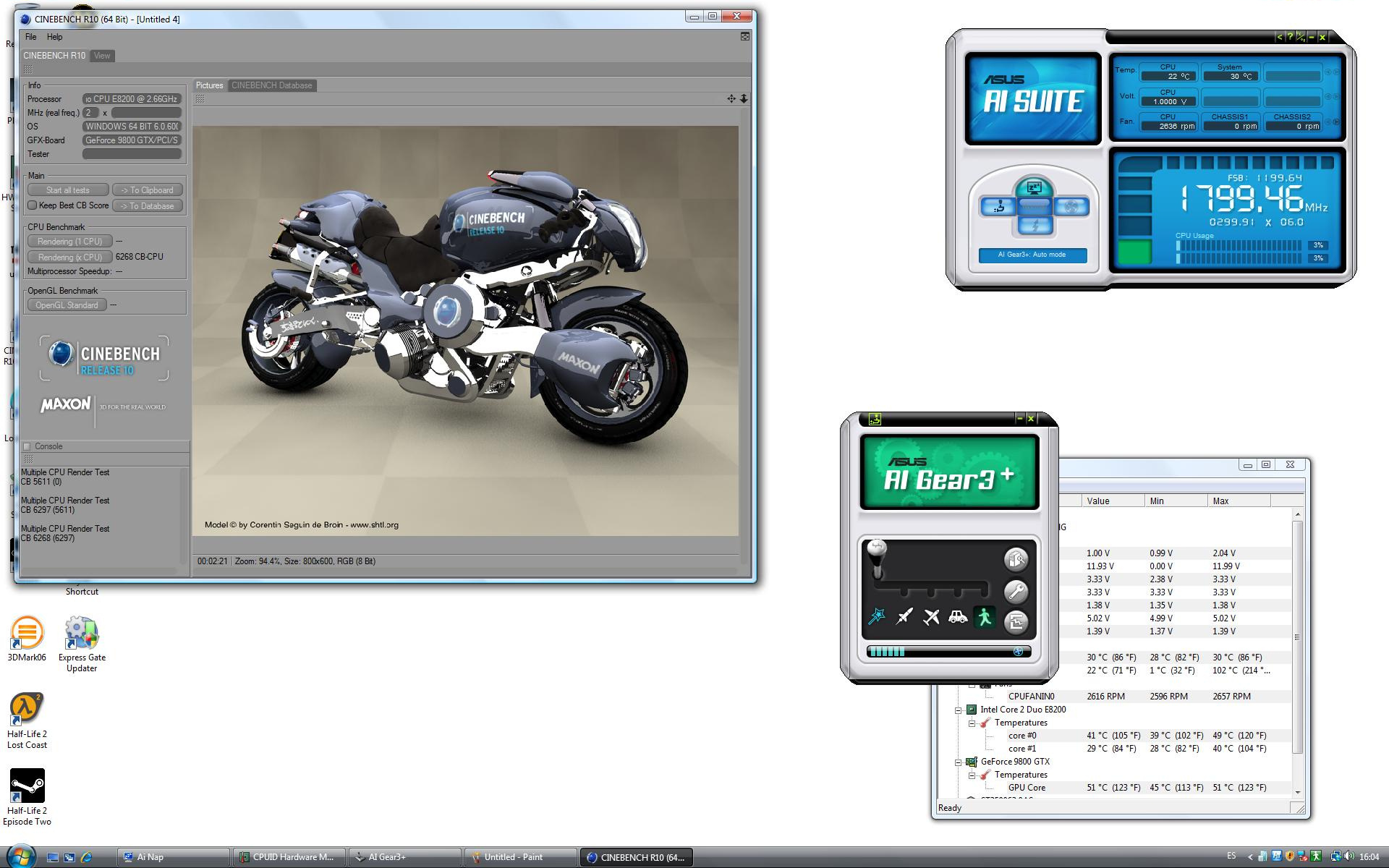Open the wrench settings button in AI Gear3+
Image resolution: width=1389 pixels, height=868 pixels.
tap(1016, 592)
